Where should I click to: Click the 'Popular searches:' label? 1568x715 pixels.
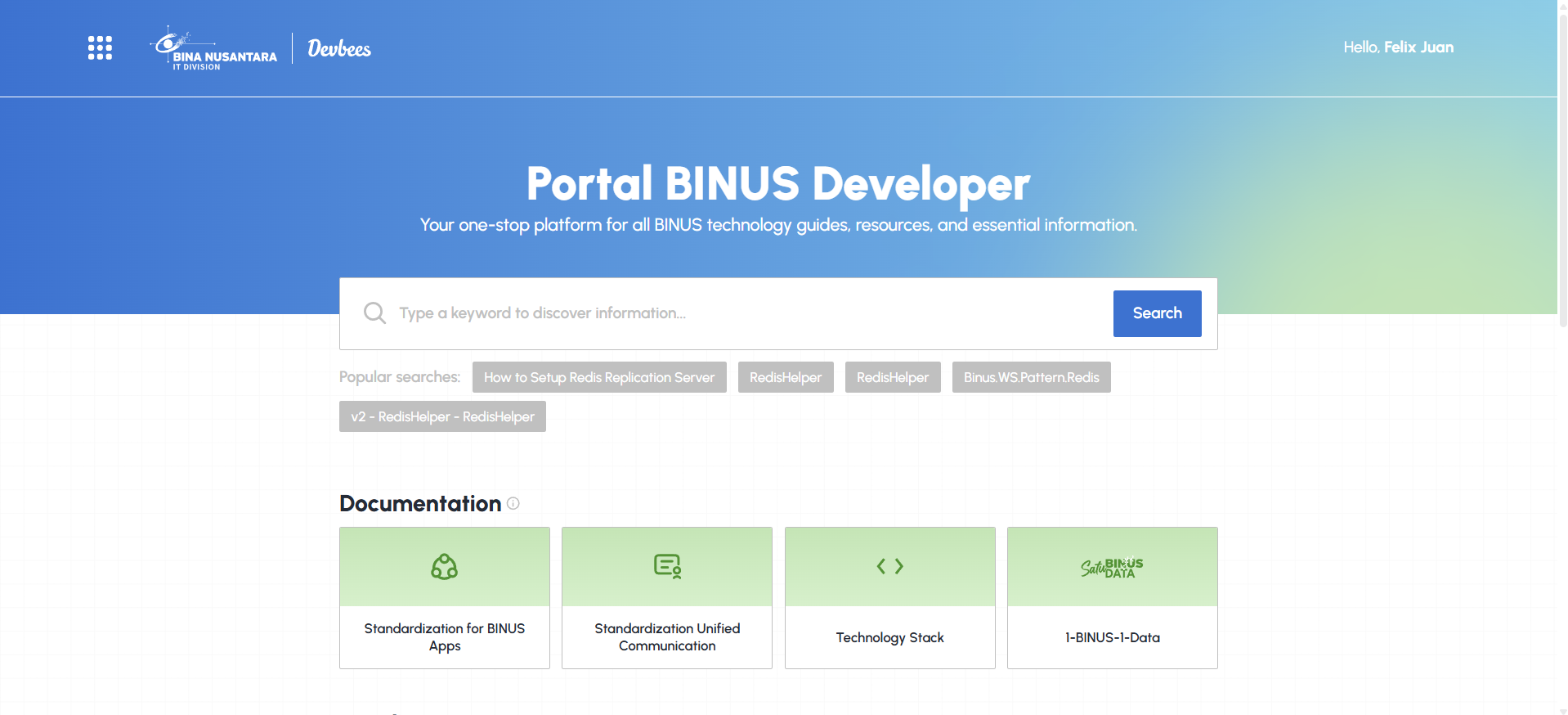[x=400, y=377]
